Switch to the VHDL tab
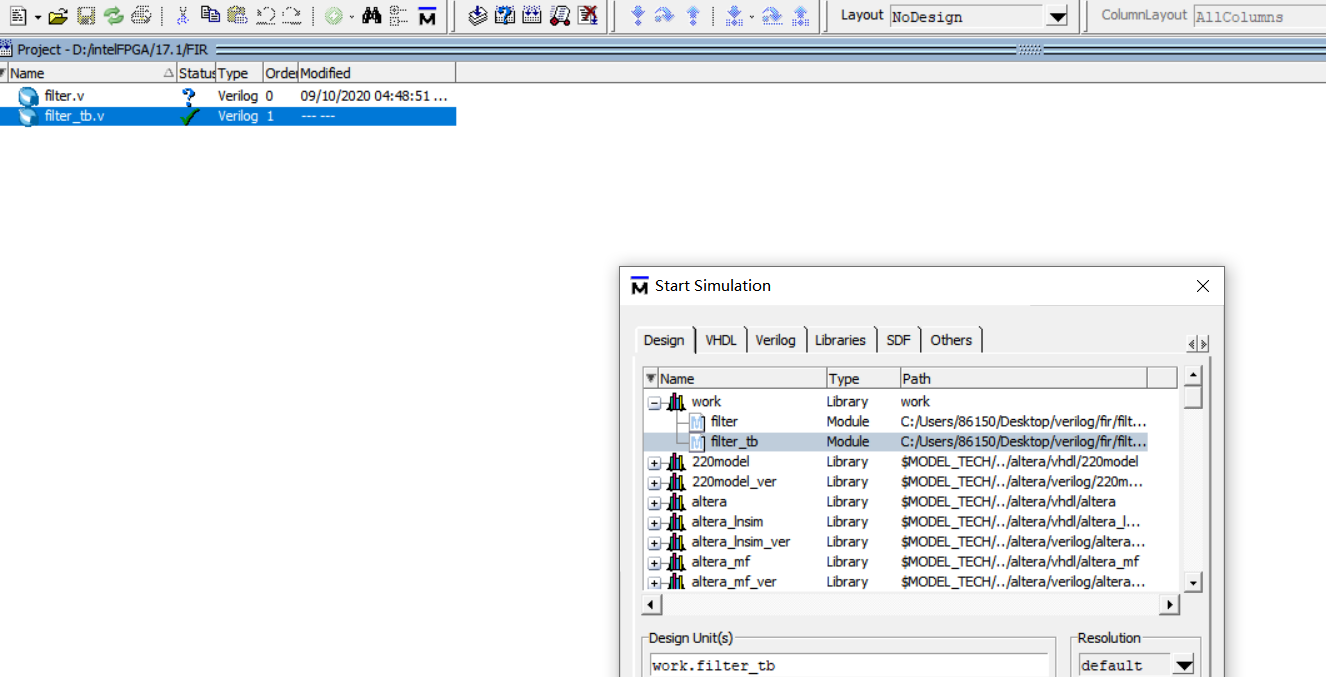Image resolution: width=1326 pixels, height=677 pixels. tap(721, 340)
